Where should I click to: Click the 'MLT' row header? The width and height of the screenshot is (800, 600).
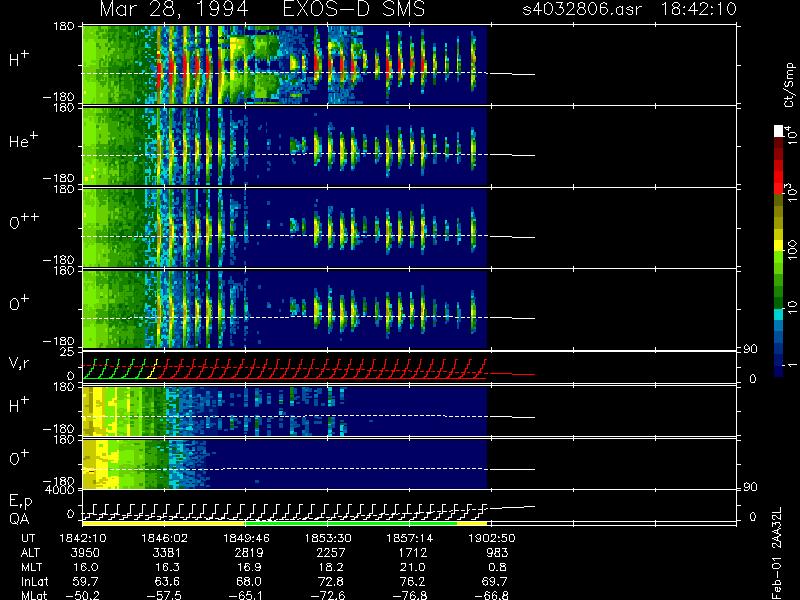pos(31,567)
